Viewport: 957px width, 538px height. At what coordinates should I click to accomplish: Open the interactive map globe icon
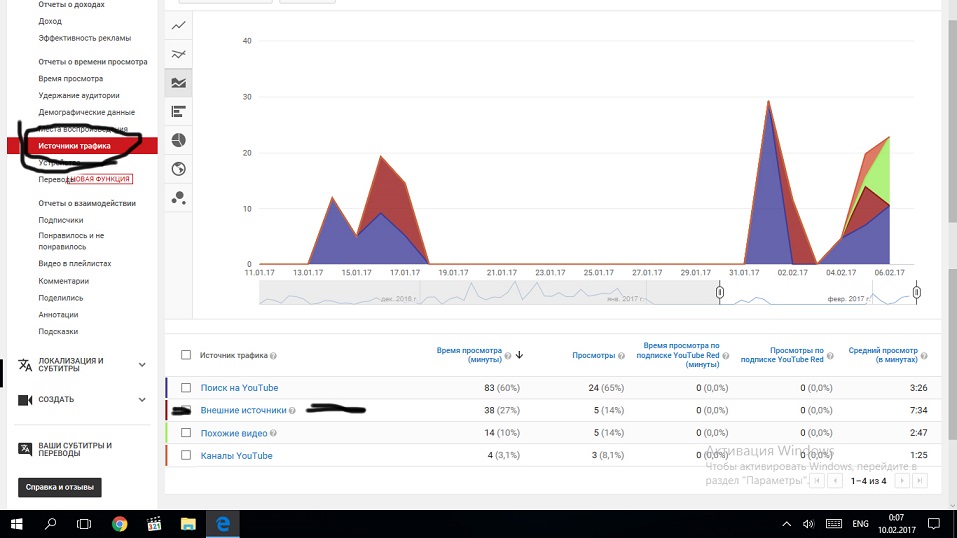[178, 169]
